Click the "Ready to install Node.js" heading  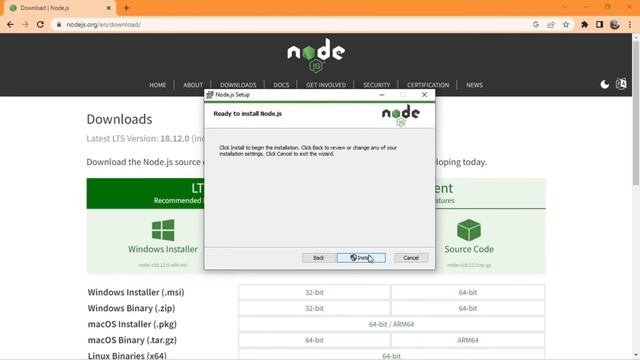pyautogui.click(x=247, y=113)
